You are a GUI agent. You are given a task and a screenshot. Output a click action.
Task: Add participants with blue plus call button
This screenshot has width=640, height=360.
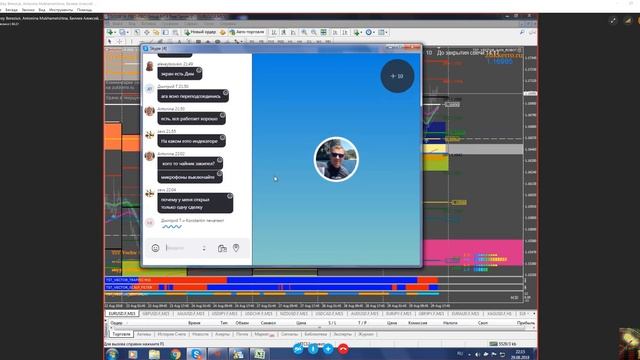coord(328,349)
